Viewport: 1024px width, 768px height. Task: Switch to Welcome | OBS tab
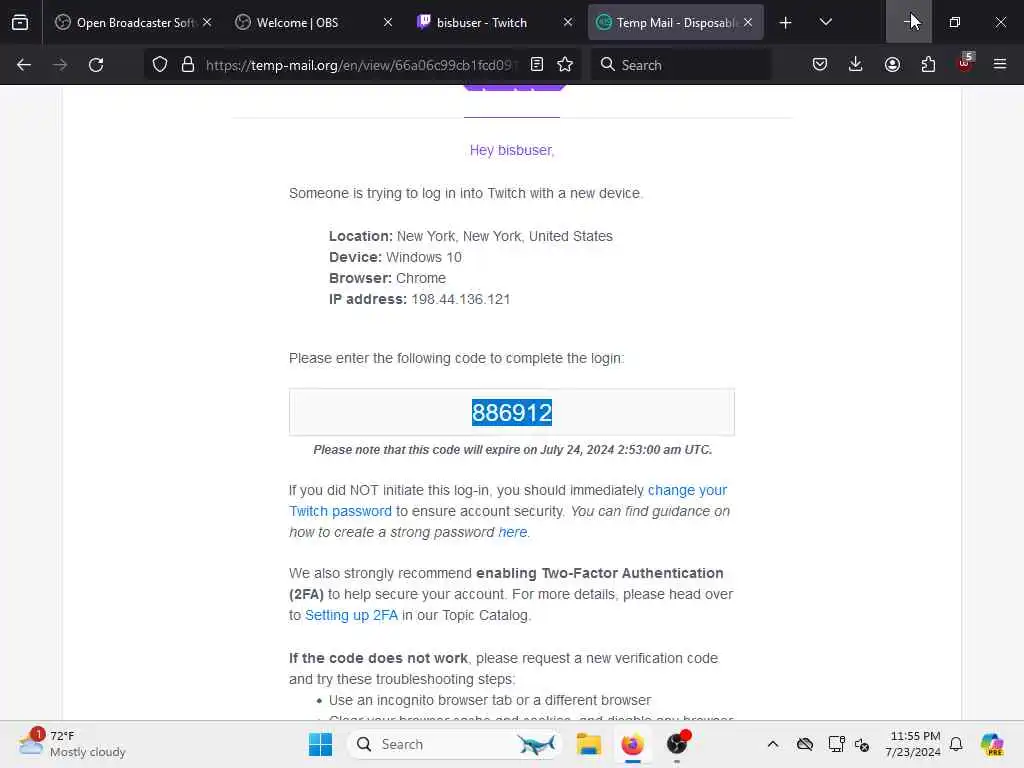[x=312, y=23]
